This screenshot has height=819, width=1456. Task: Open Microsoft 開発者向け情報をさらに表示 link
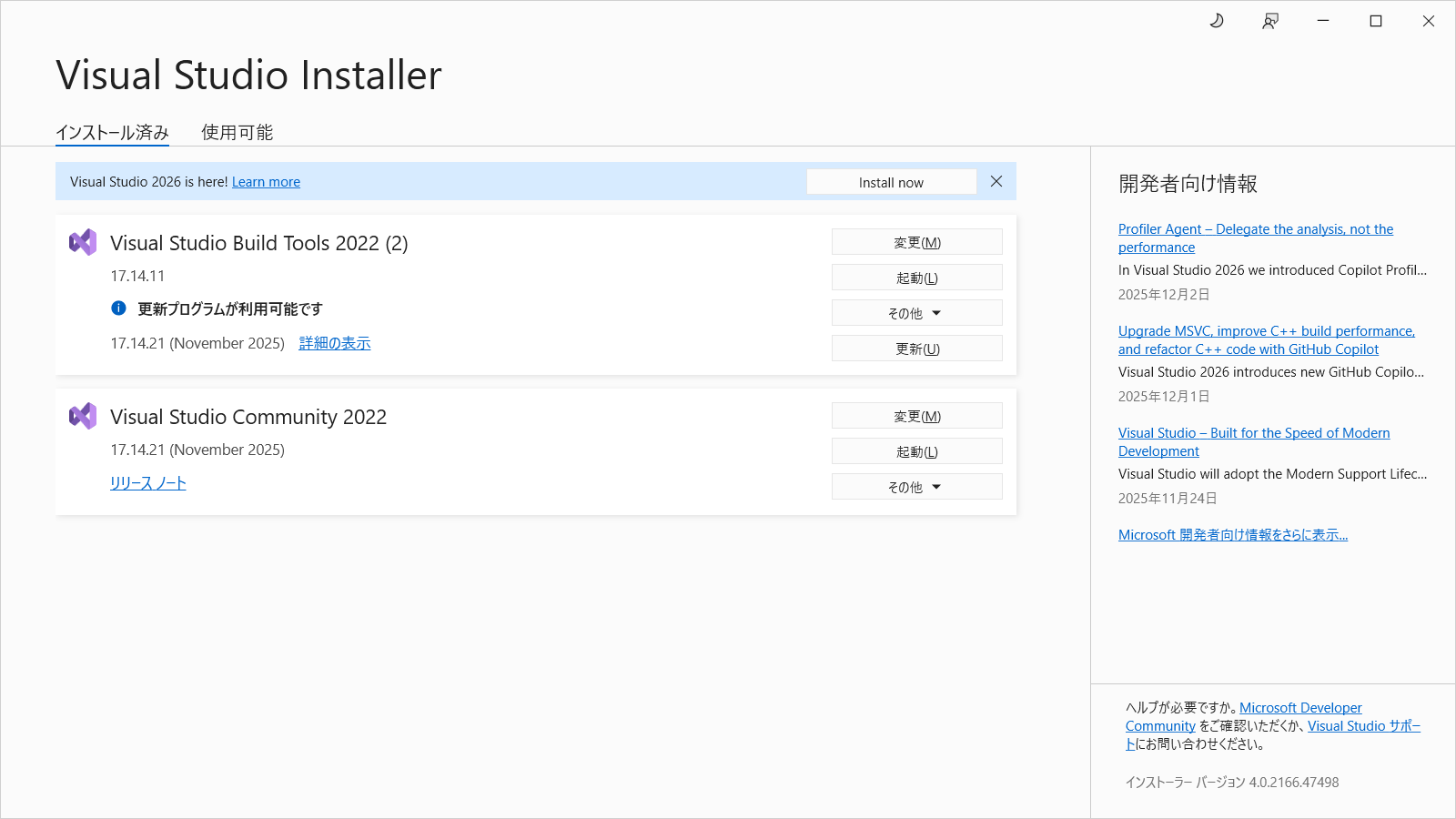coord(1232,535)
